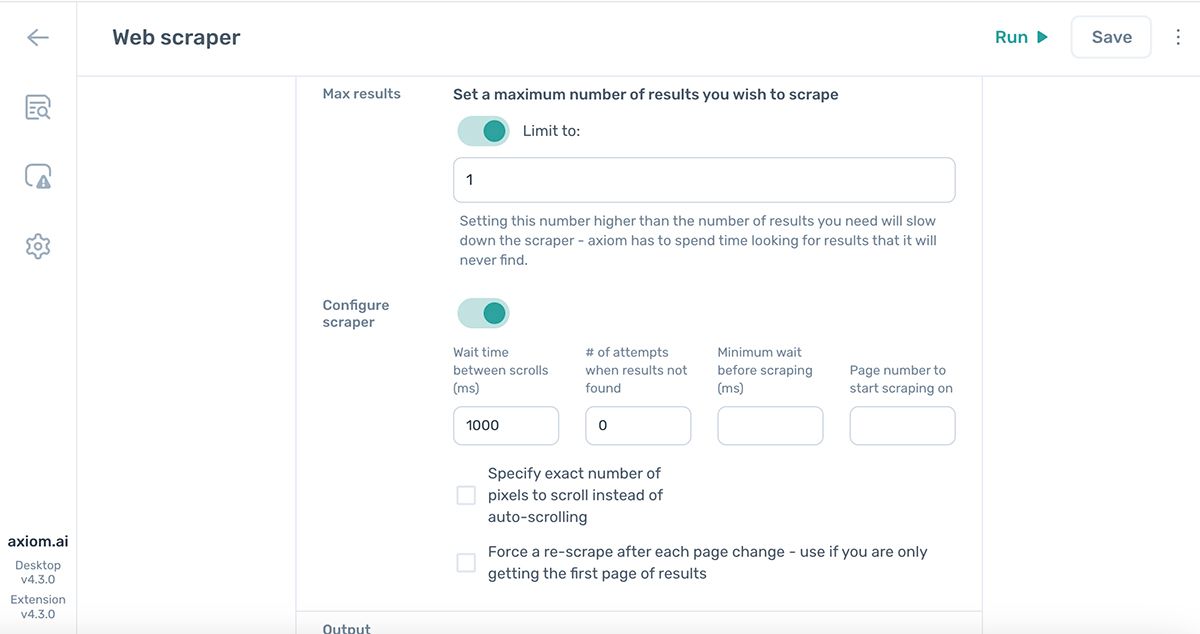Click the Configure scraper label

click(356, 314)
